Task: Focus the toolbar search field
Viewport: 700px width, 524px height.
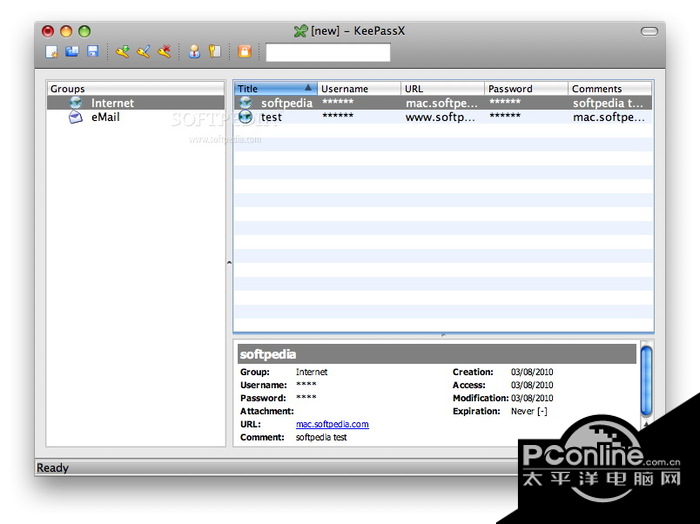Action: [328, 52]
